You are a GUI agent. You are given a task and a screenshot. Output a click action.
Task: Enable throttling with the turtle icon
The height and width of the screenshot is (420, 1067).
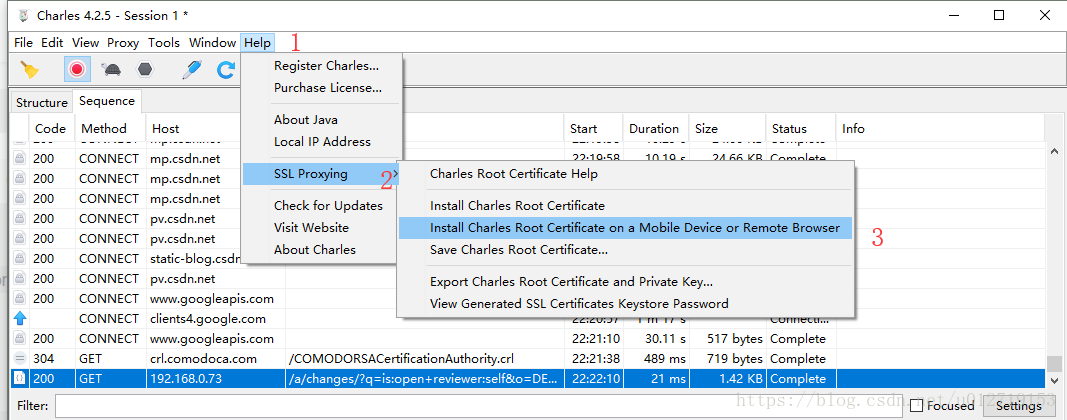pos(111,69)
